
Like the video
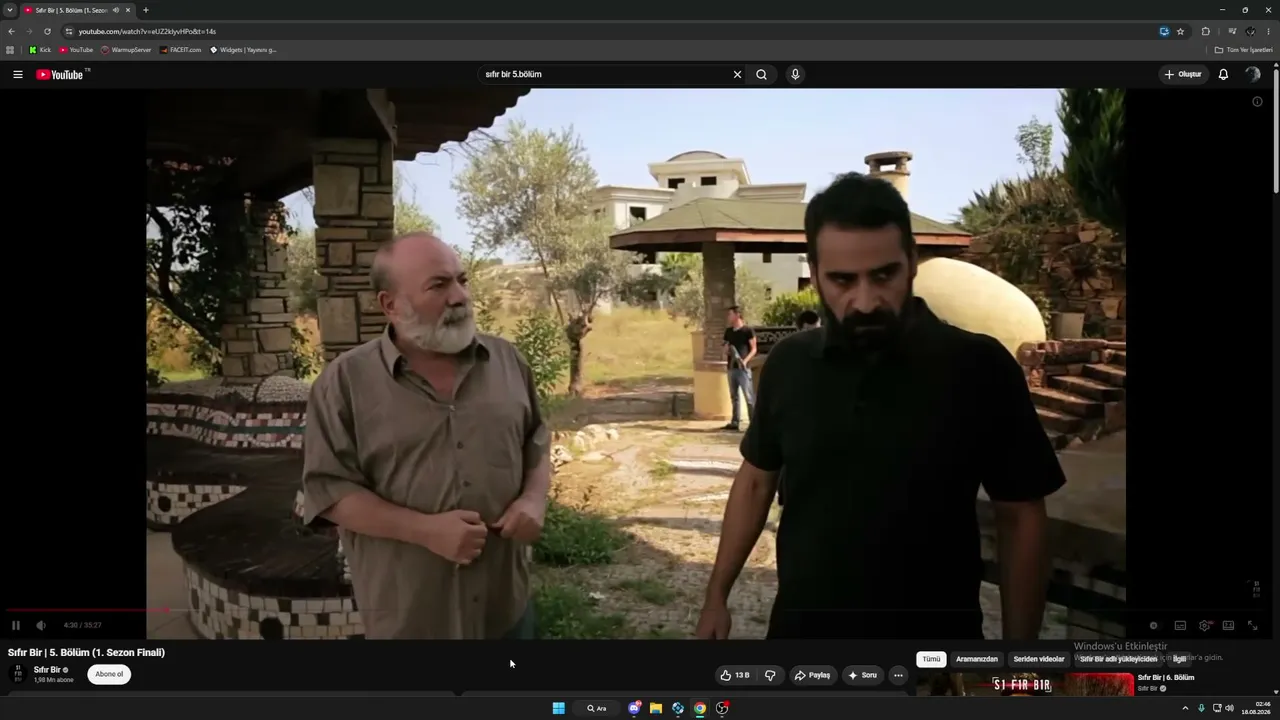click(735, 675)
